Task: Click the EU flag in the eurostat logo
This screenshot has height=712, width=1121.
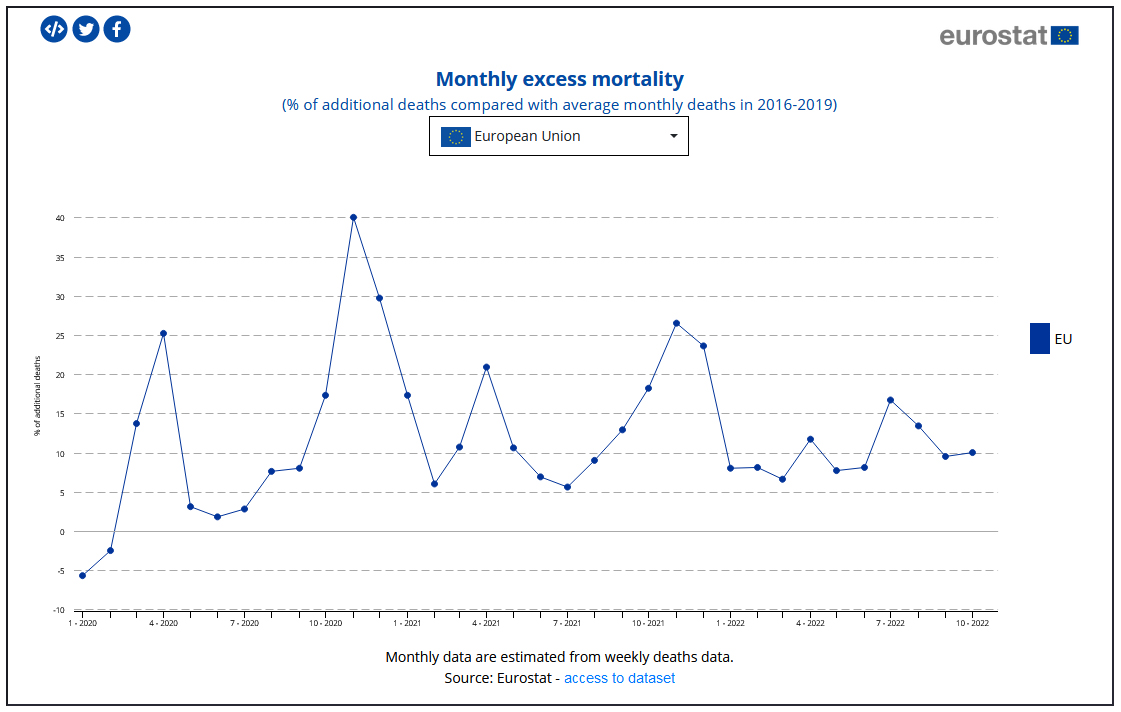Action: (1066, 34)
